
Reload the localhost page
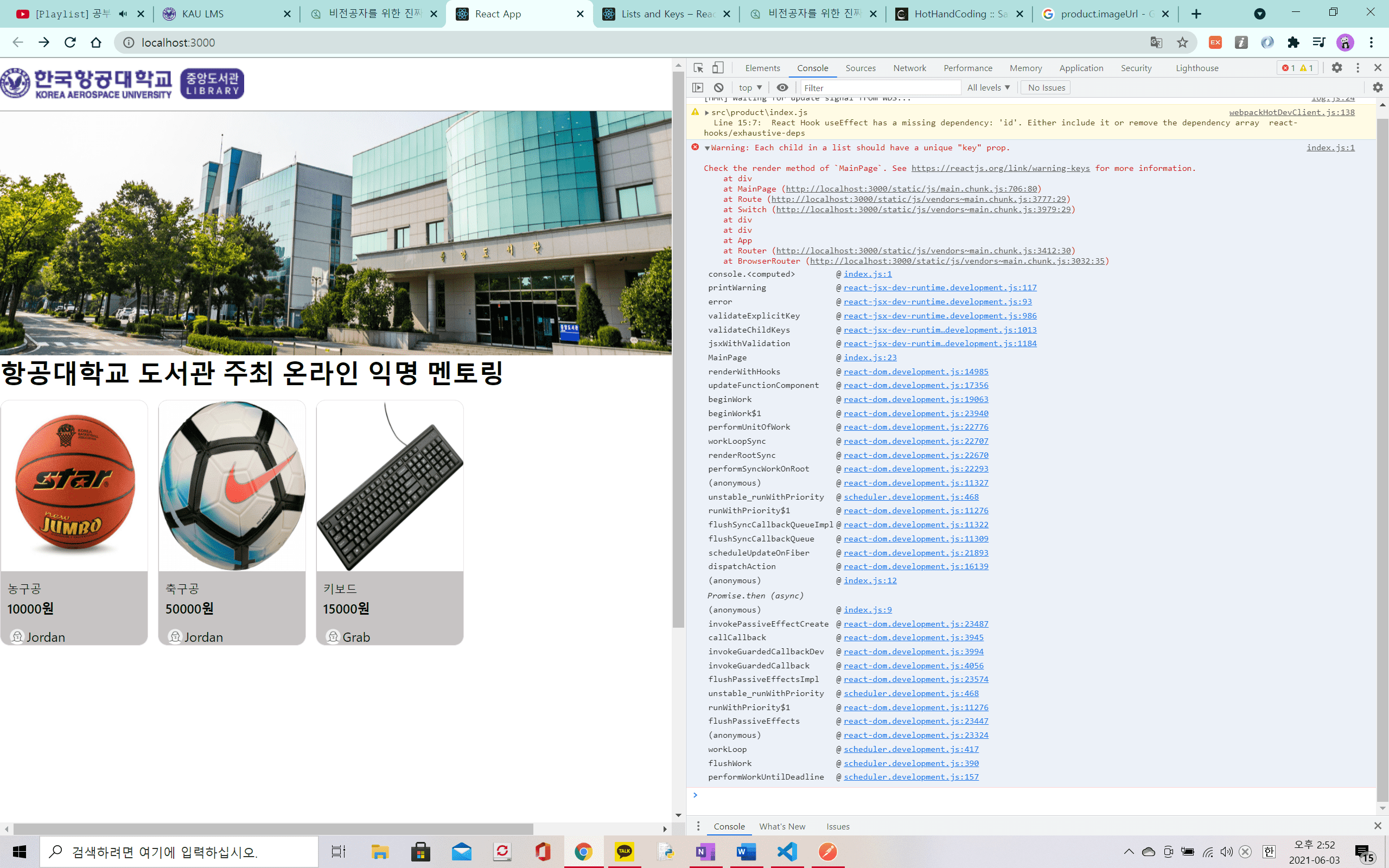coord(70,42)
